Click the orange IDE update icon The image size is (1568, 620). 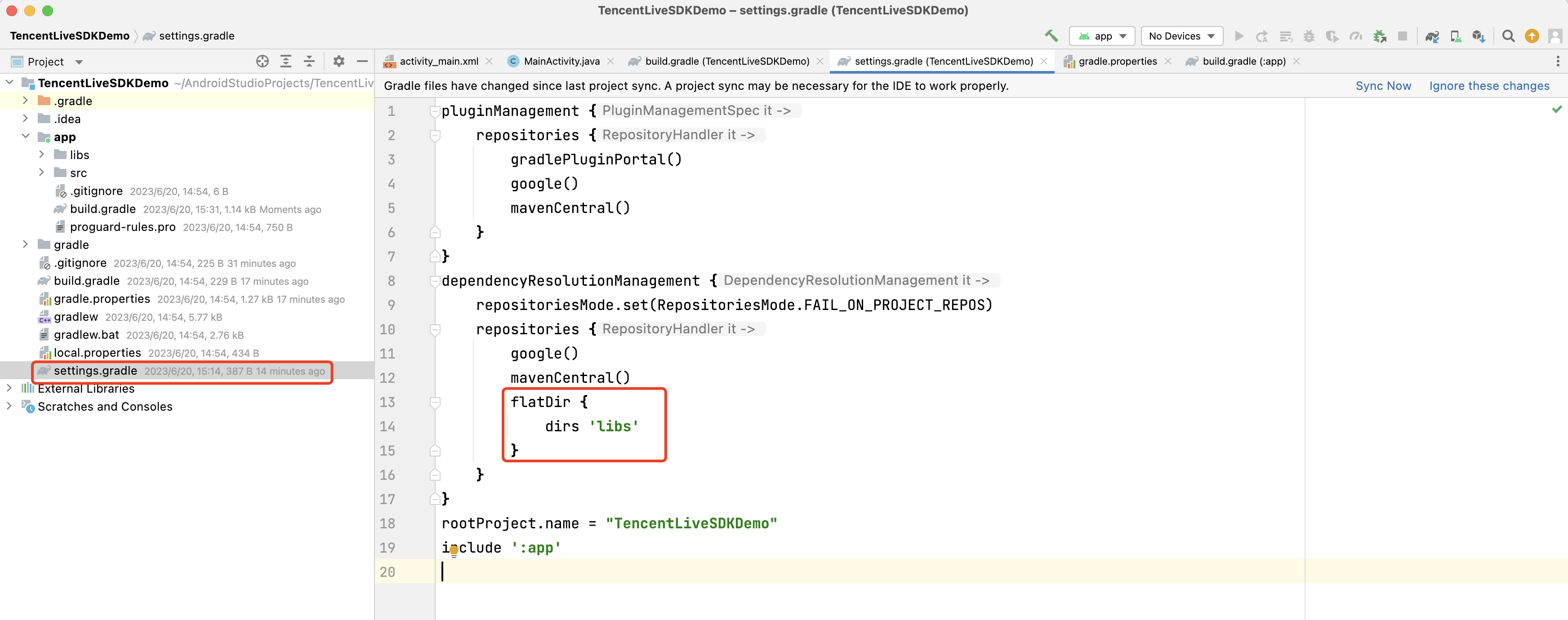[x=1532, y=36]
